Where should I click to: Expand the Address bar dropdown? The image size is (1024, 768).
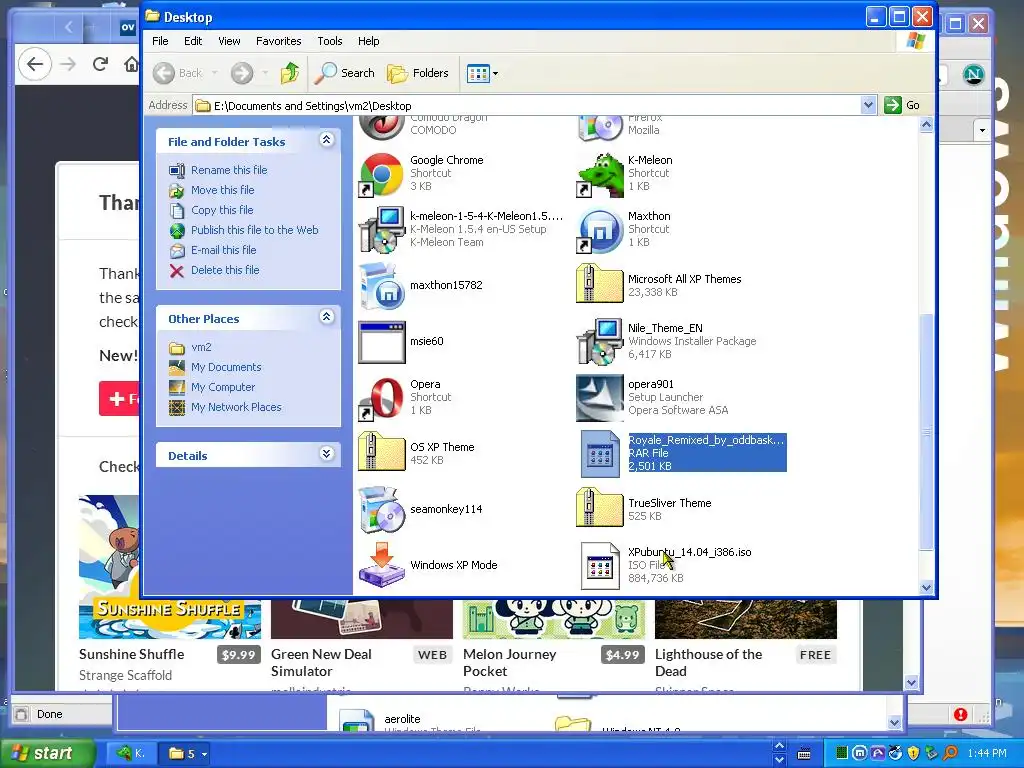point(867,105)
